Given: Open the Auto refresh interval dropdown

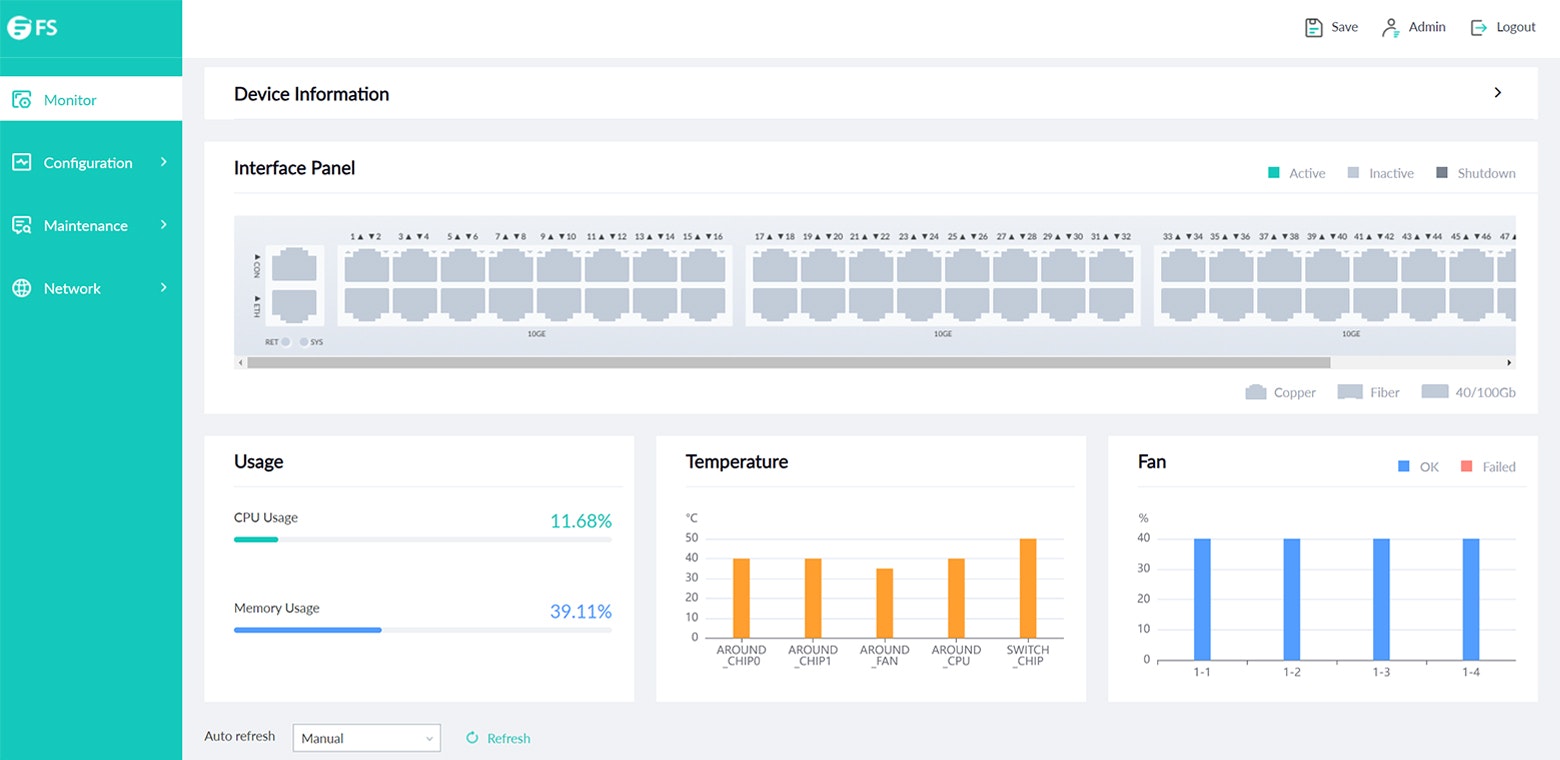Looking at the screenshot, I should click(x=366, y=737).
